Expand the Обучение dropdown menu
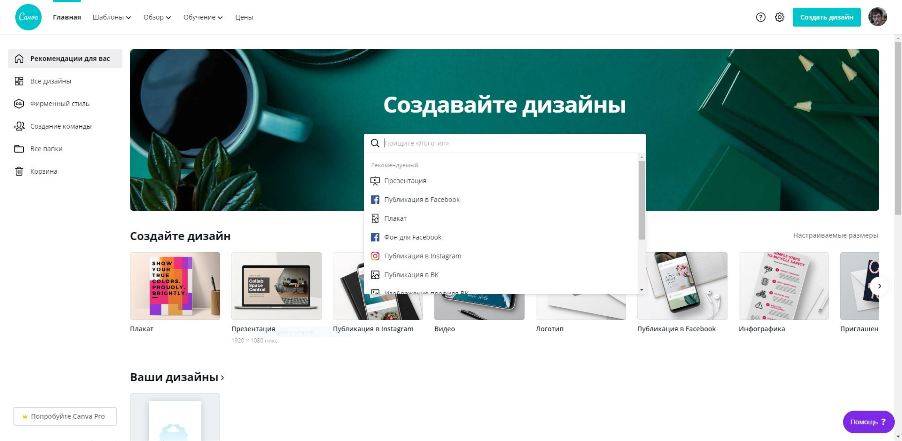The width and height of the screenshot is (902, 441). 202,17
